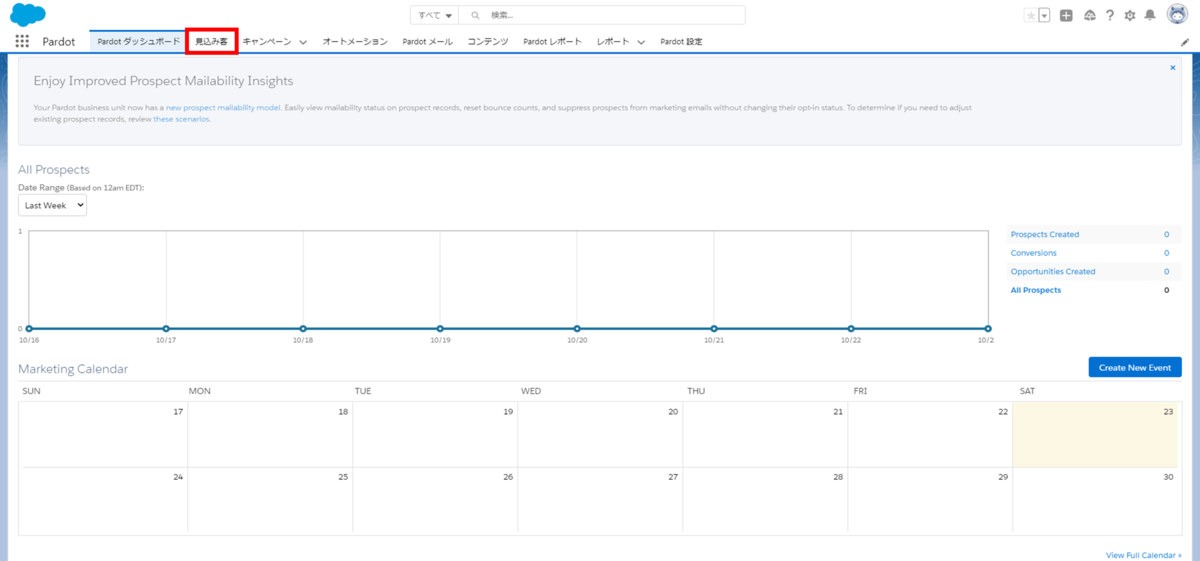Open the setup gear menu
Image resolution: width=1200 pixels, height=561 pixels.
(x=1130, y=15)
